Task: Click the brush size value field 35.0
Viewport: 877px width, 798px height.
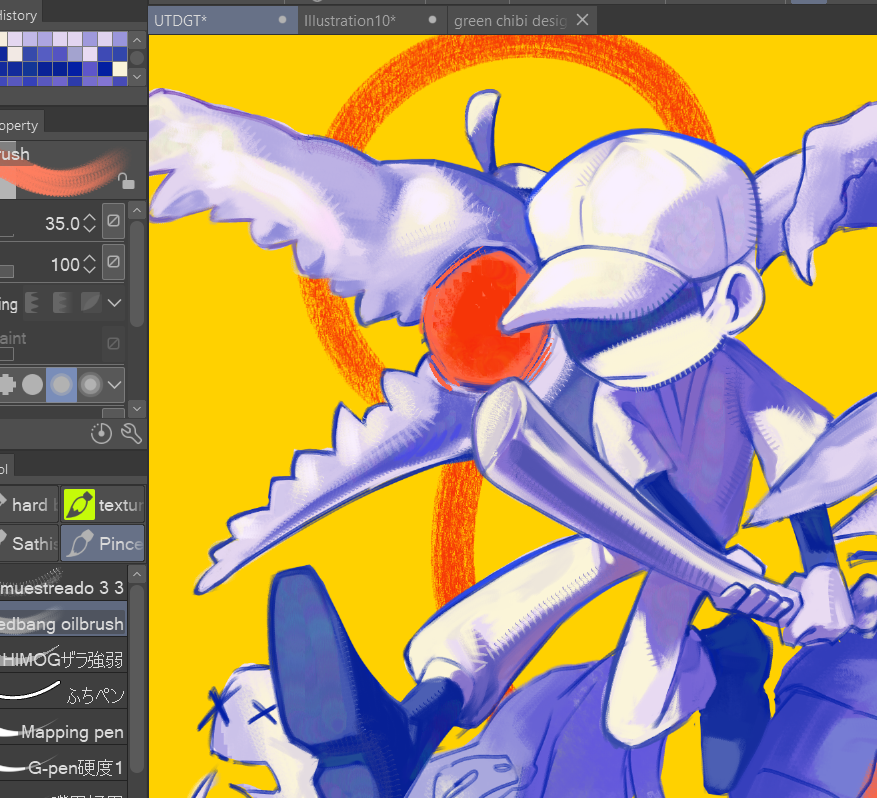Action: pos(62,224)
